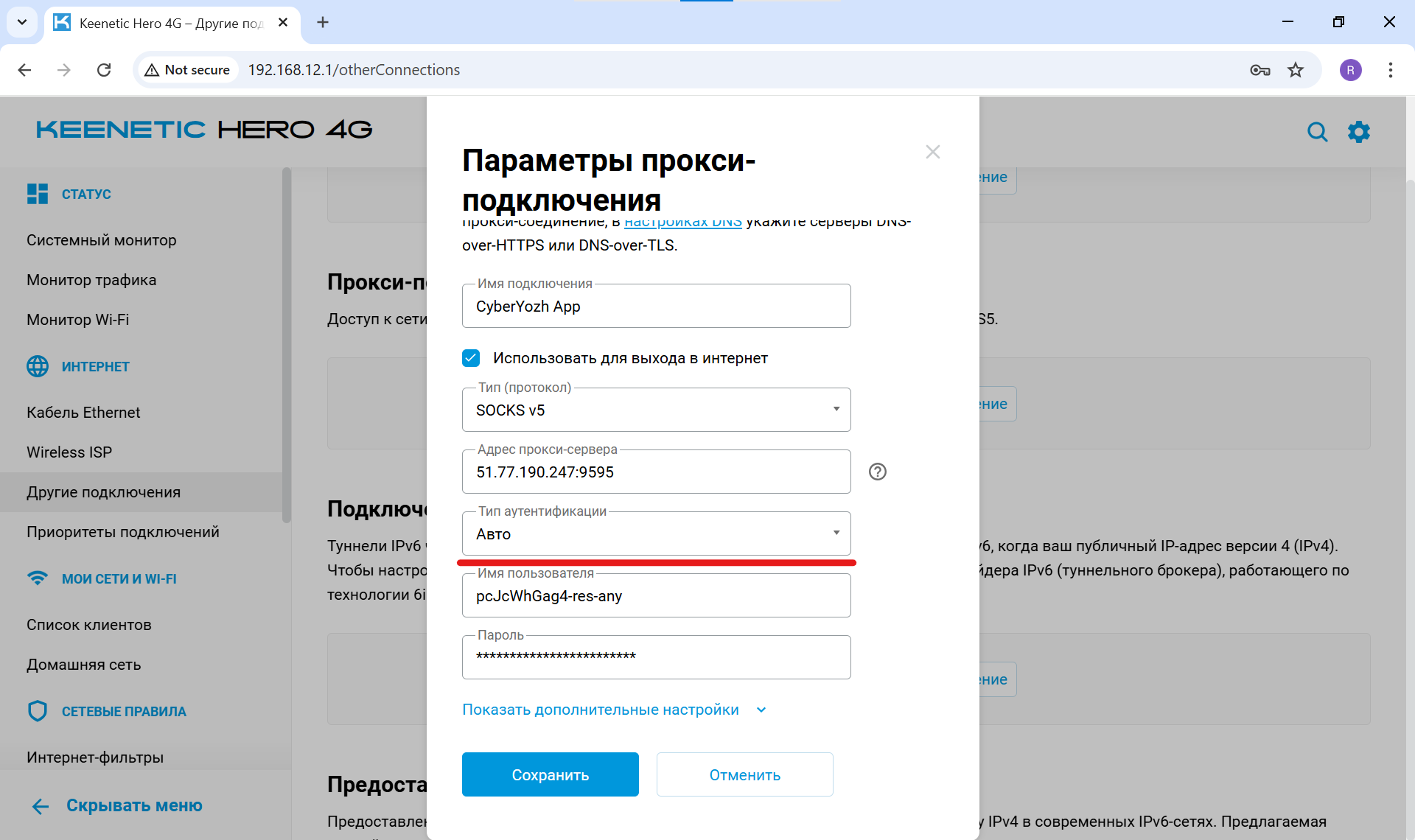1415x840 pixels.
Task: Bookmark the page with the star icon
Action: click(x=1296, y=69)
